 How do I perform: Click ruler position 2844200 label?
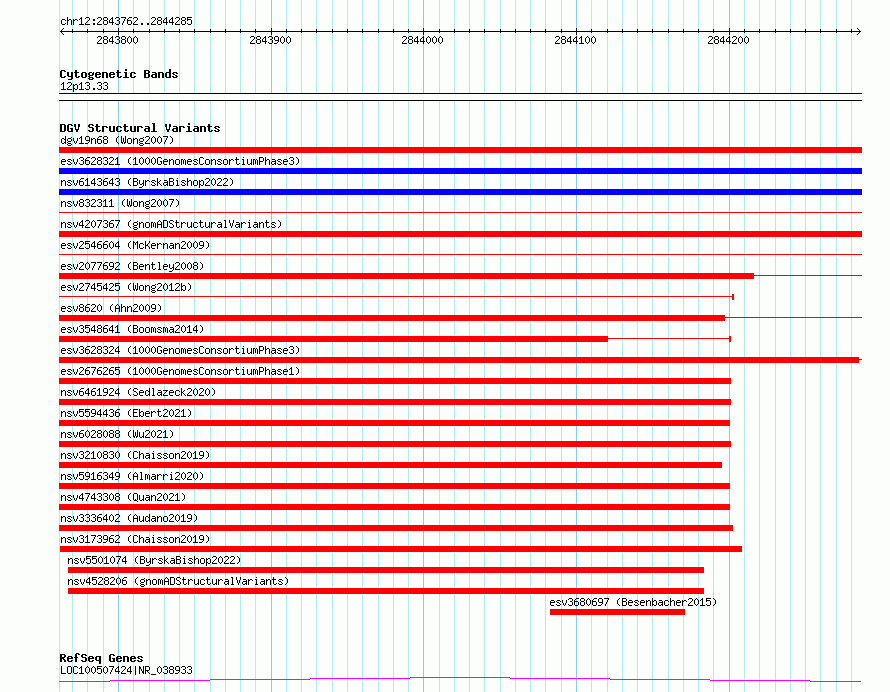pos(728,40)
